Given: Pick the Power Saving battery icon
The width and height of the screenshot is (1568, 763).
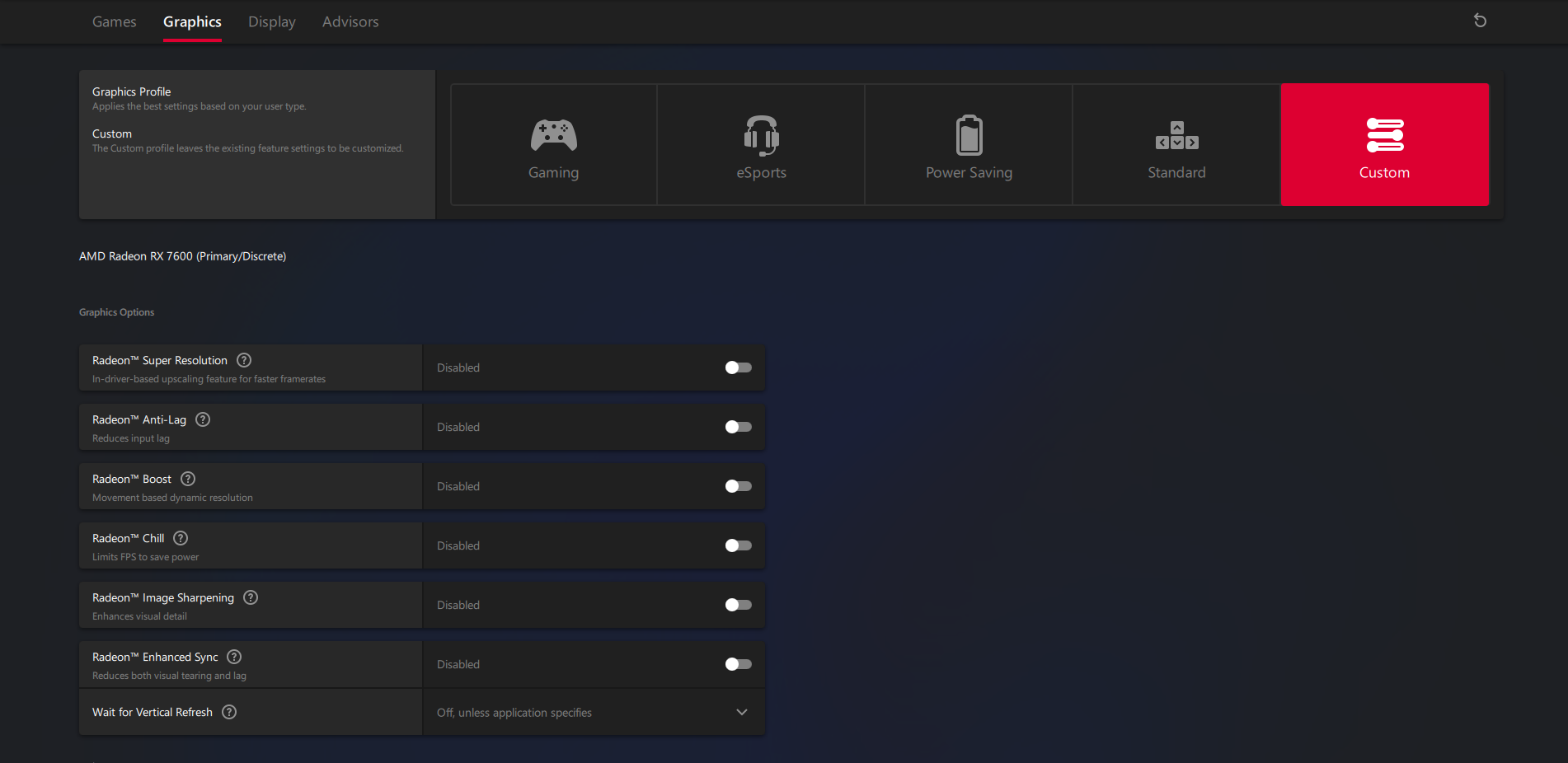Looking at the screenshot, I should [969, 135].
